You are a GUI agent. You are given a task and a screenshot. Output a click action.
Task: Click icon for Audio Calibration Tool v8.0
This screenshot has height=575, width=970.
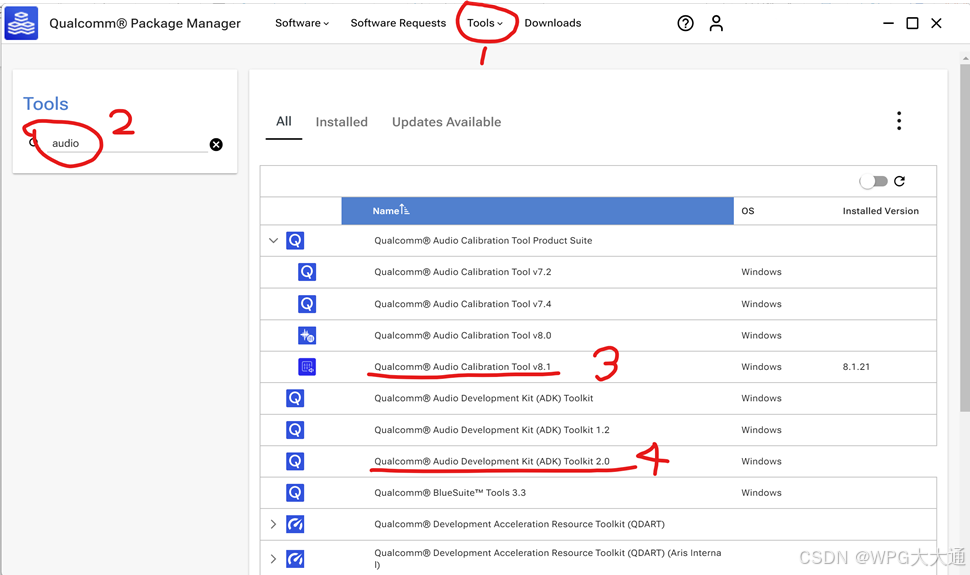307,335
